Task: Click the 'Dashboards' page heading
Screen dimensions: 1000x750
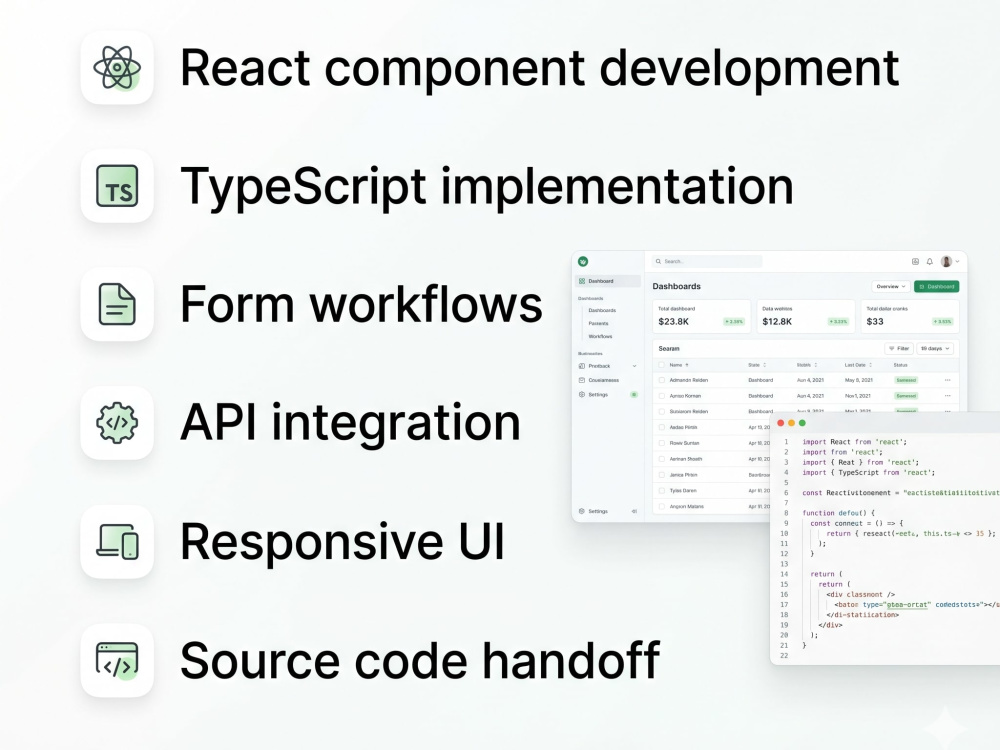Action: point(676,286)
